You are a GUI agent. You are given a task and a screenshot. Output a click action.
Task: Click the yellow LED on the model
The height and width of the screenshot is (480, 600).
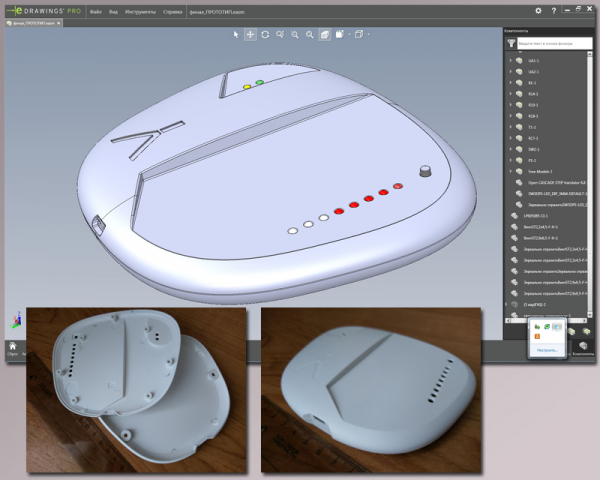247,87
